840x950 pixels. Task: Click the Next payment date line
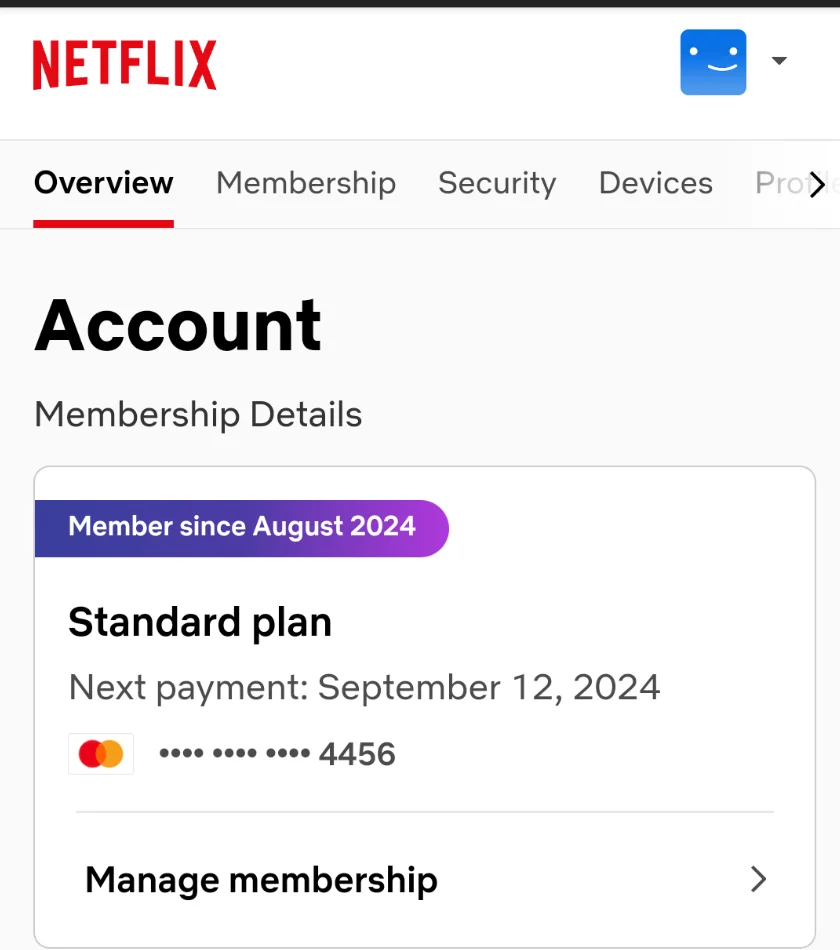click(364, 688)
